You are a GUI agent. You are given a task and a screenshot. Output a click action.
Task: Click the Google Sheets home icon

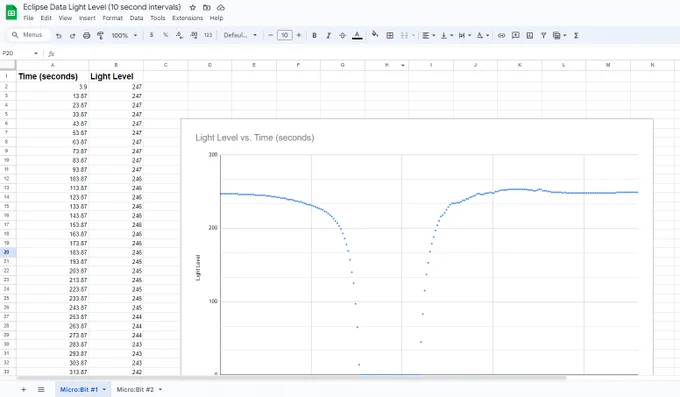(11, 12)
